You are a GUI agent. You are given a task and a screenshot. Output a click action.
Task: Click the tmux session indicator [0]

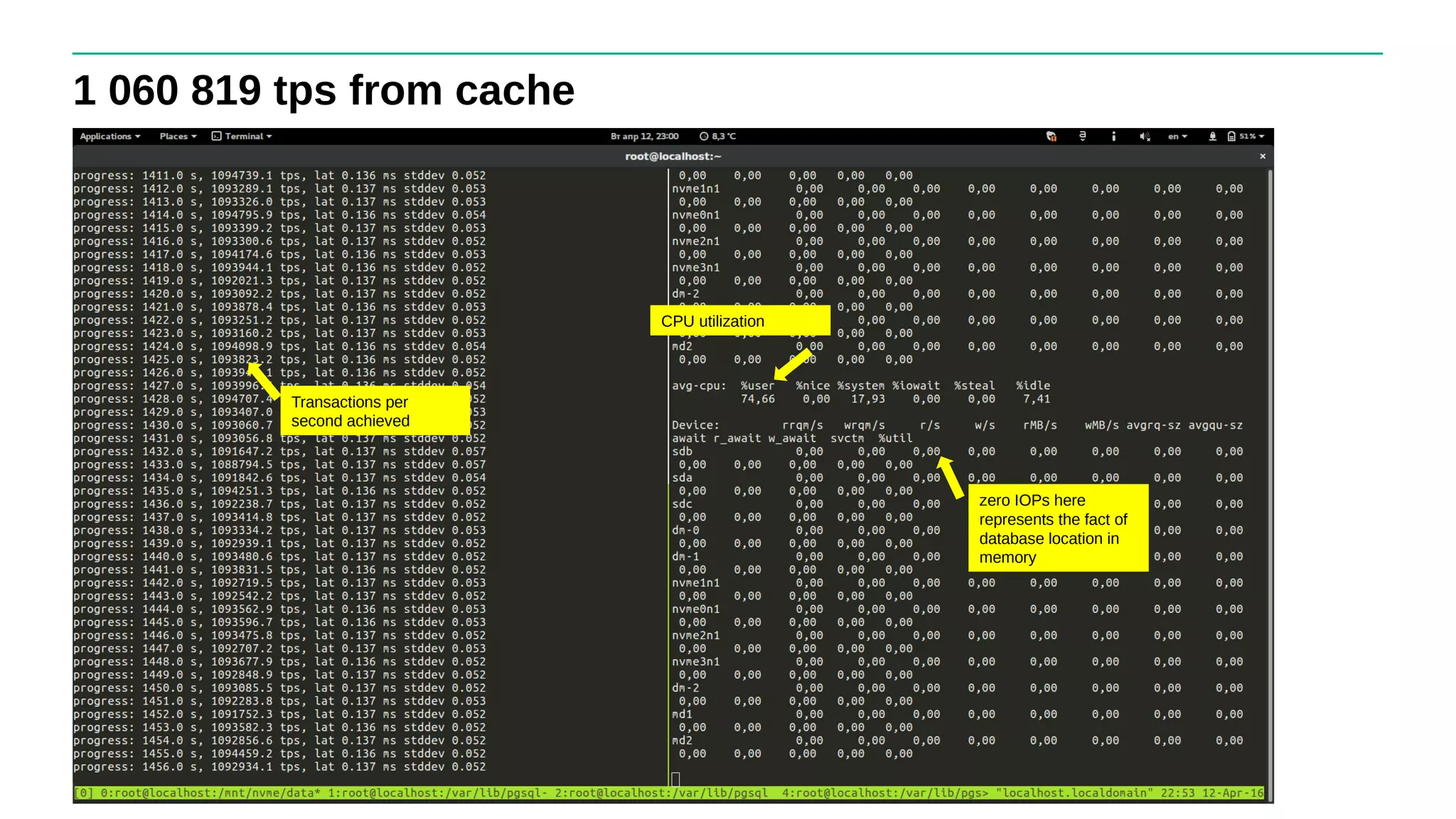[x=83, y=793]
